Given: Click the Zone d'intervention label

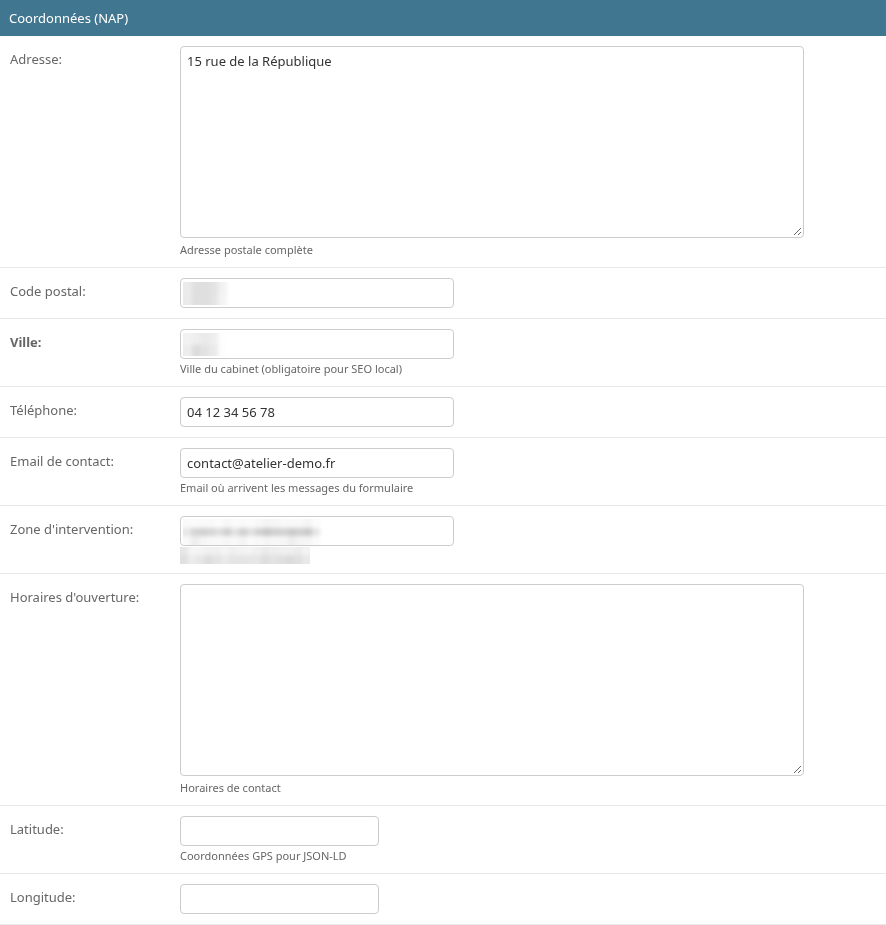Looking at the screenshot, I should coord(71,529).
